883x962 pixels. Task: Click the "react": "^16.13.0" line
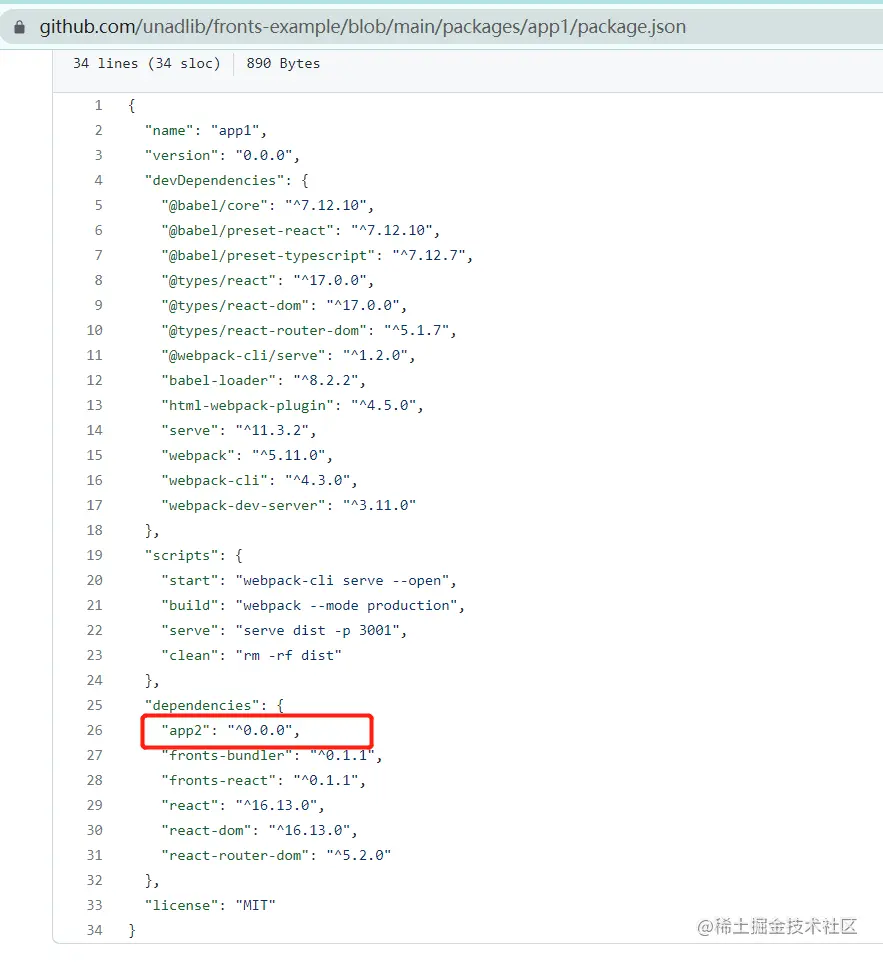click(x=242, y=806)
